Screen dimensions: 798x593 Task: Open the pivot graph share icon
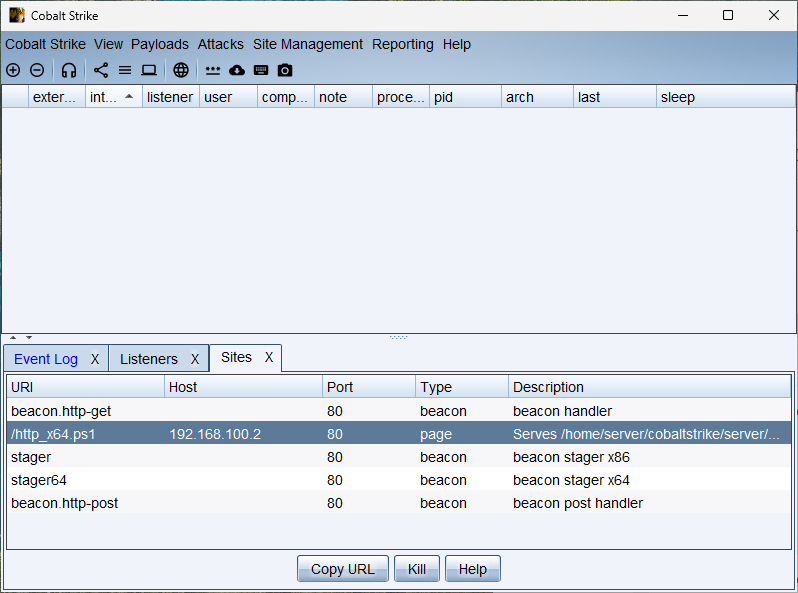101,70
